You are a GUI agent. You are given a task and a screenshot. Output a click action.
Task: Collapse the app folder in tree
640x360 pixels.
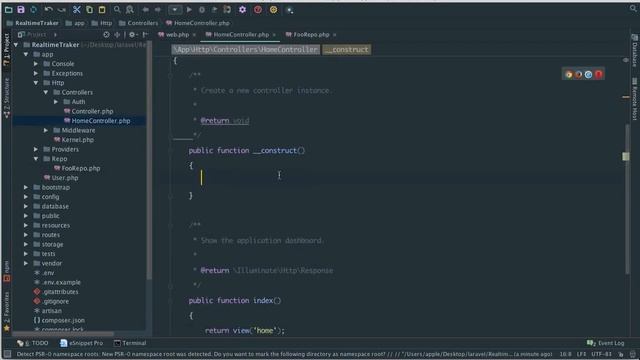[x=26, y=54]
